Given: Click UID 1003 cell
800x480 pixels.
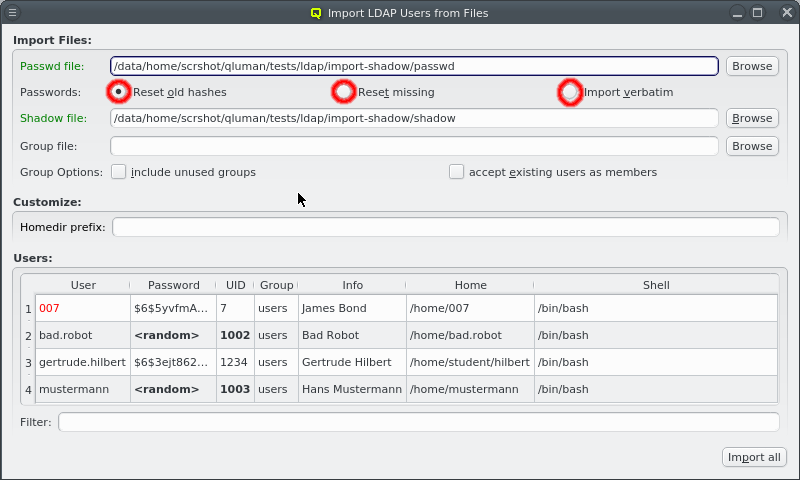Looking at the screenshot, I should [235, 389].
